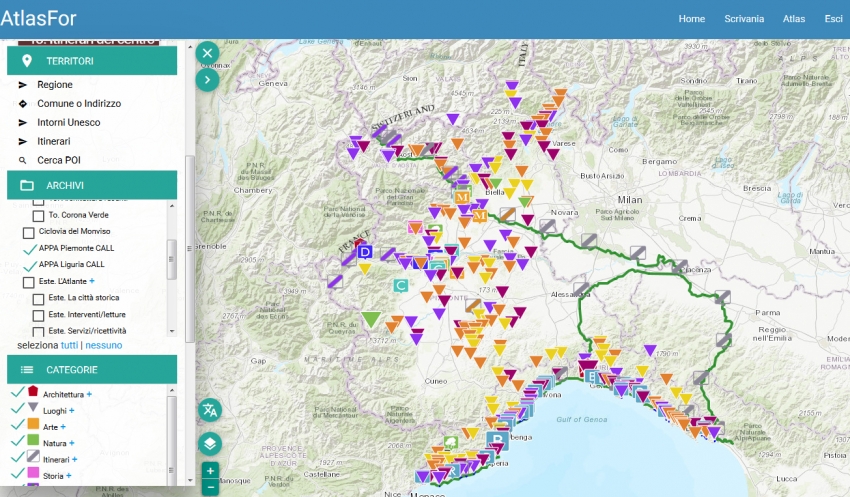Expand Arte subcategories with plus sign
850x497 pixels.
click(63, 427)
